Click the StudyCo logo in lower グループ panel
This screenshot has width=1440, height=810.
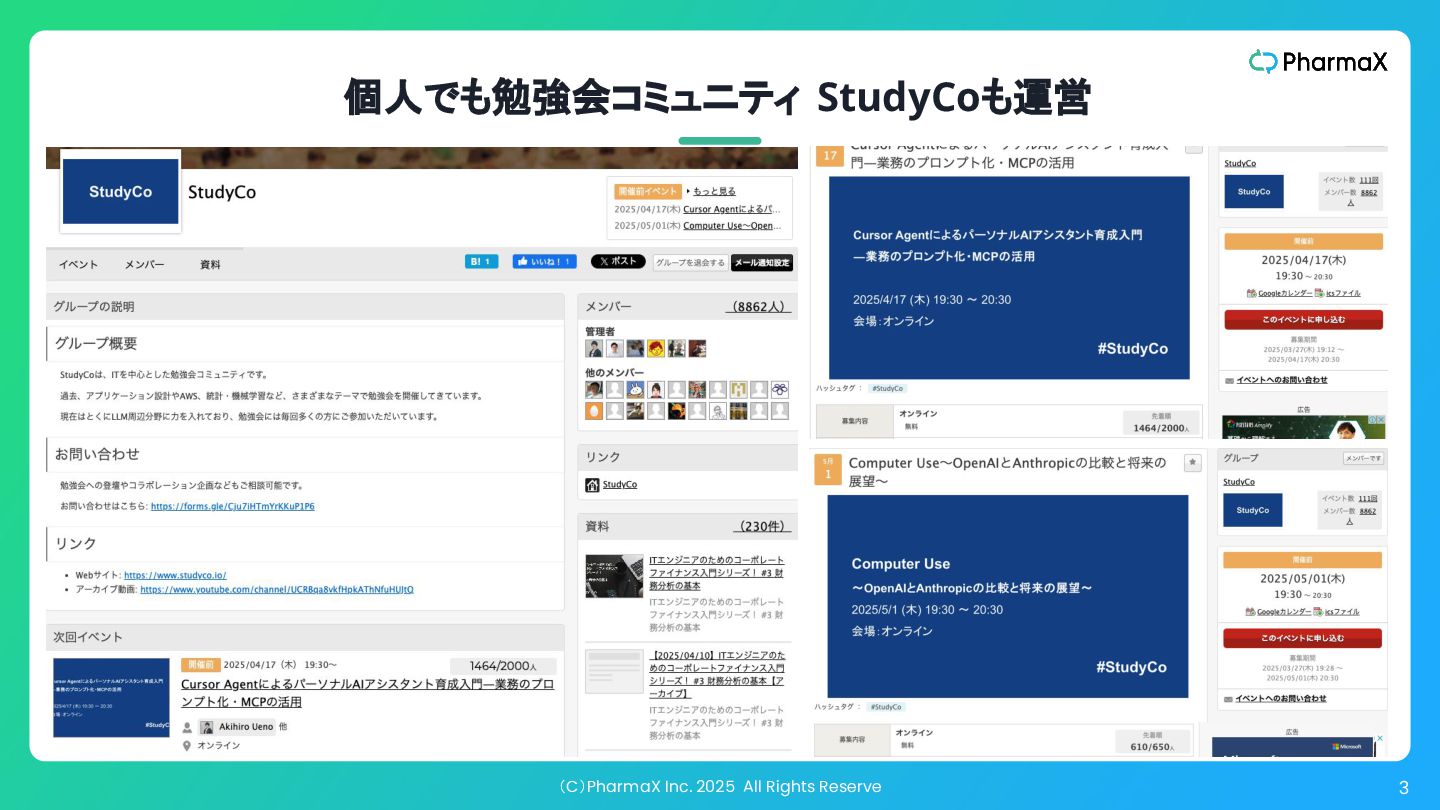[x=1253, y=510]
